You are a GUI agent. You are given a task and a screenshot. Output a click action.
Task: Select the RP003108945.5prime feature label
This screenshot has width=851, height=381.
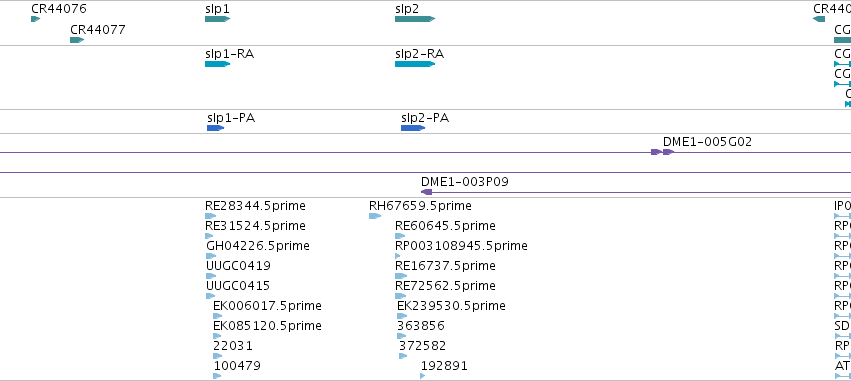pos(461,246)
